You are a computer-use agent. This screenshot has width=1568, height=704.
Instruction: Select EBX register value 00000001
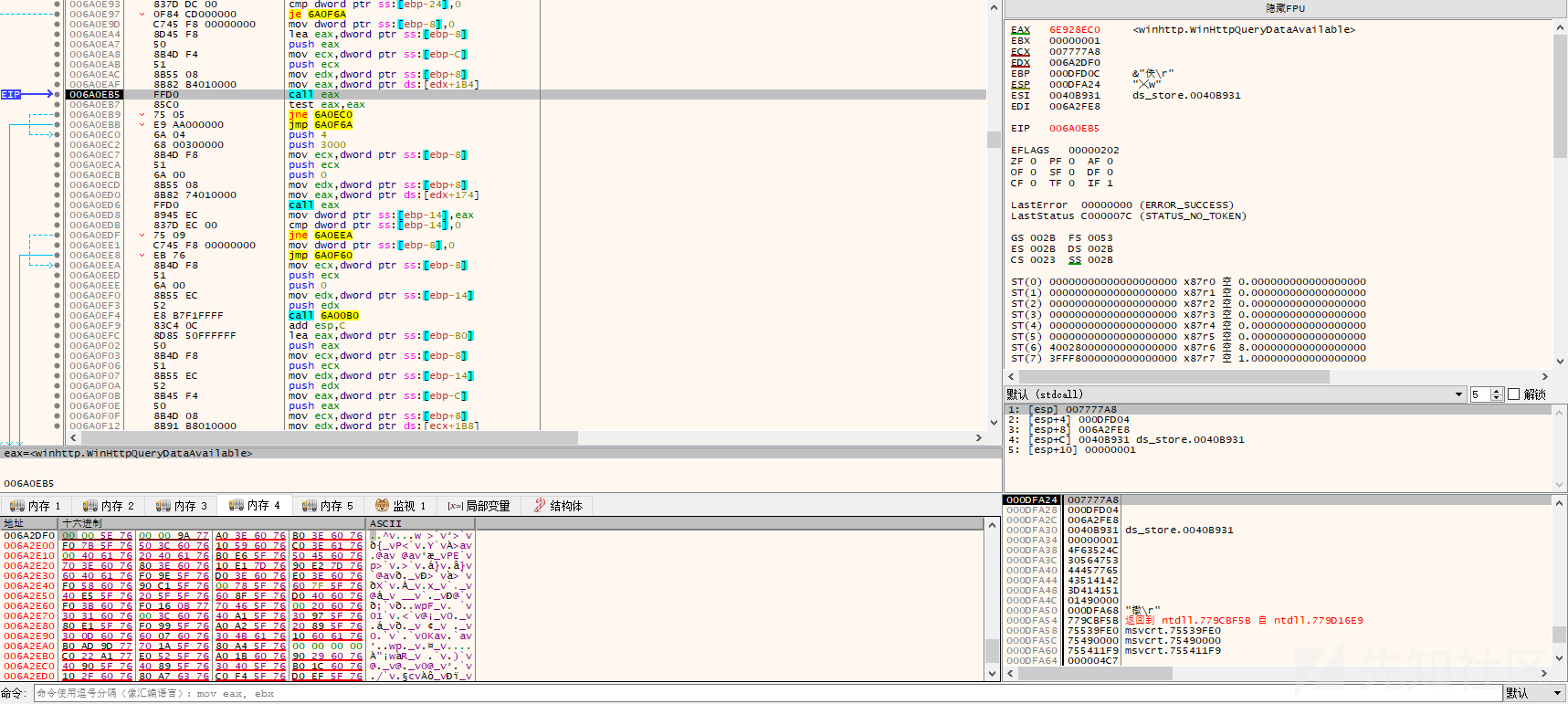point(1074,40)
